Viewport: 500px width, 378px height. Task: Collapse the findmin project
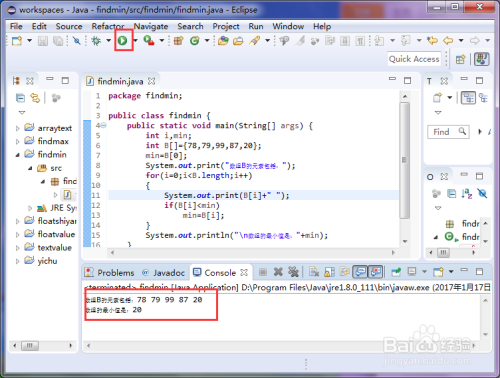[17, 155]
